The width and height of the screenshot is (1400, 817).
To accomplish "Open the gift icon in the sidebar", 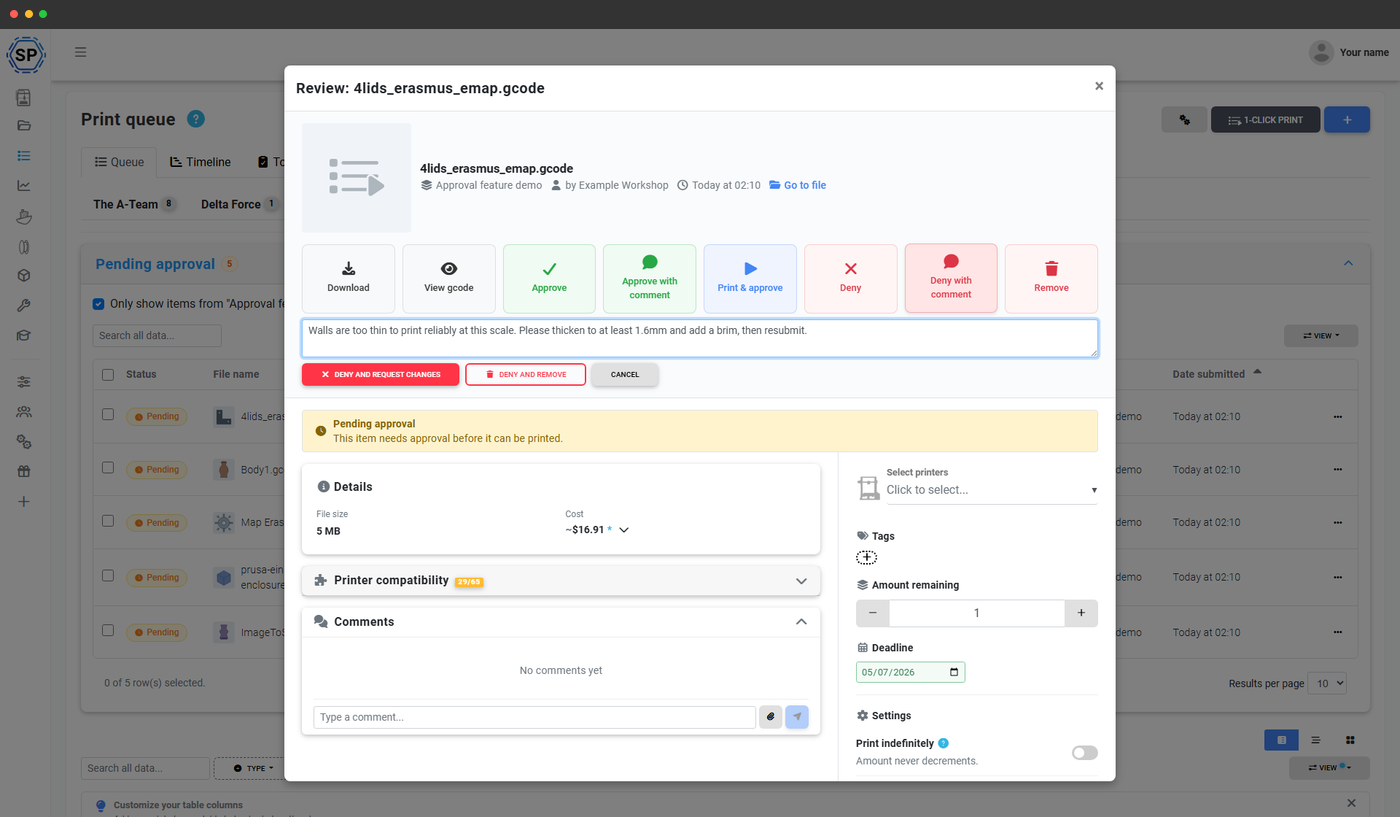I will (24, 472).
